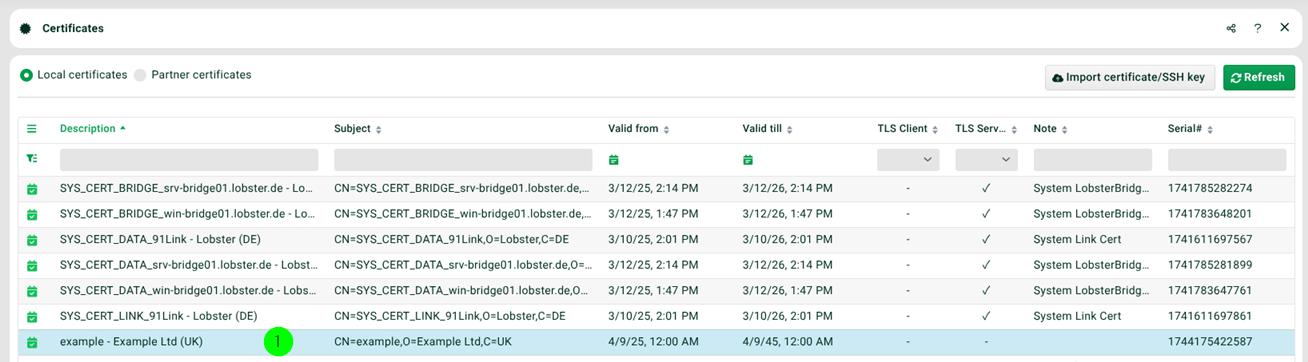Click the share icon in title bar

[1231, 28]
